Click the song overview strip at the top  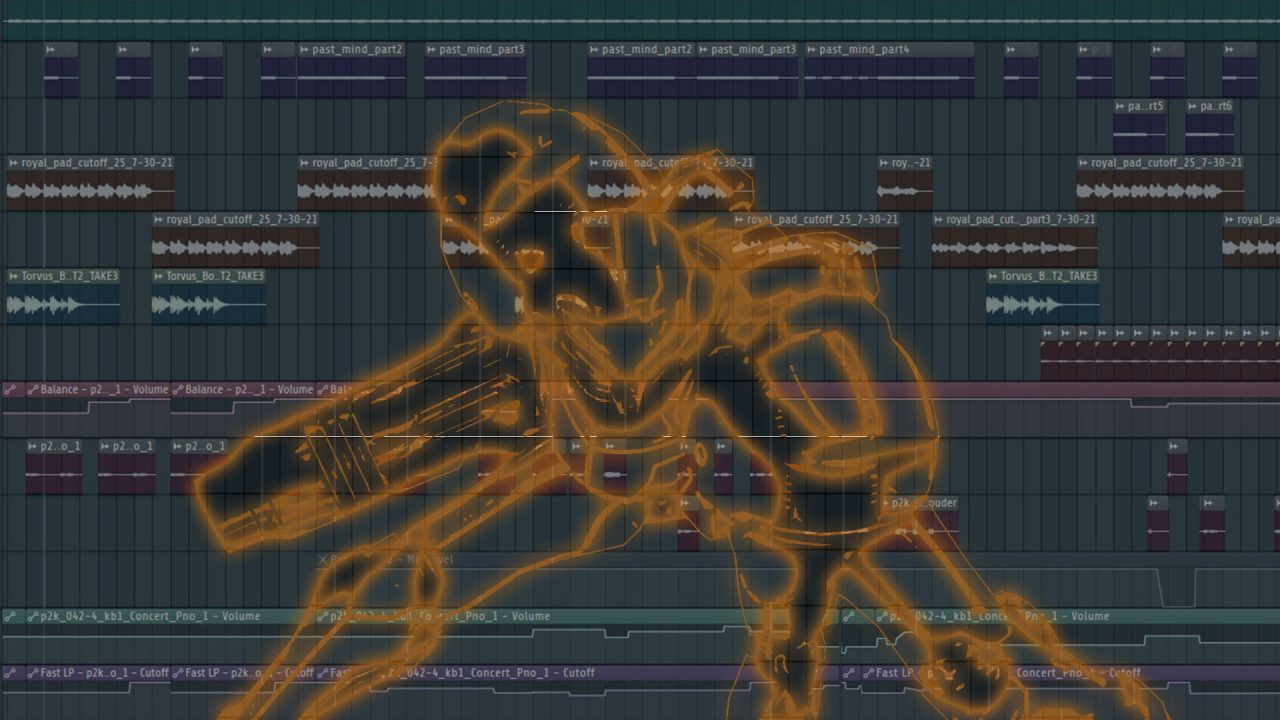tap(640, 20)
